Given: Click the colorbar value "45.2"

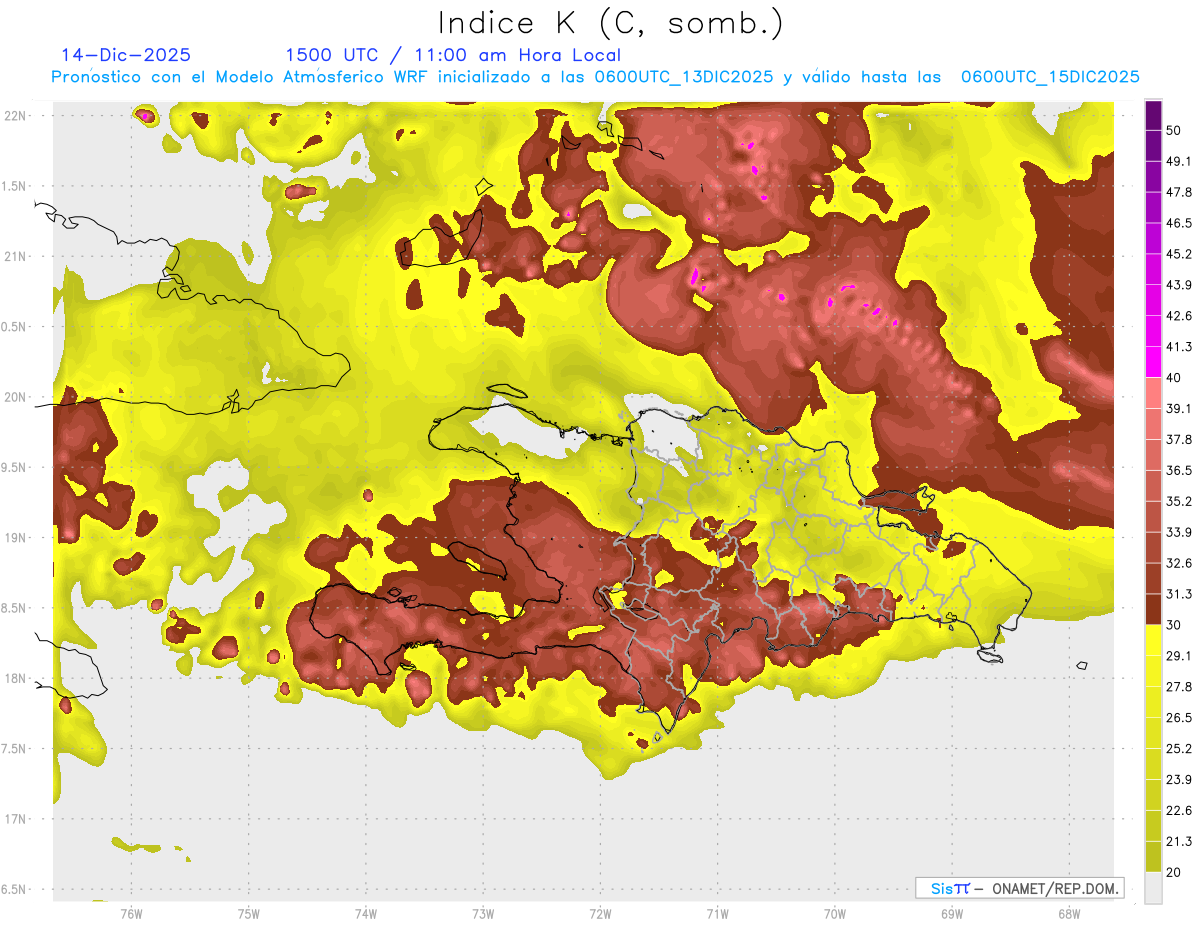Looking at the screenshot, I should (1179, 254).
